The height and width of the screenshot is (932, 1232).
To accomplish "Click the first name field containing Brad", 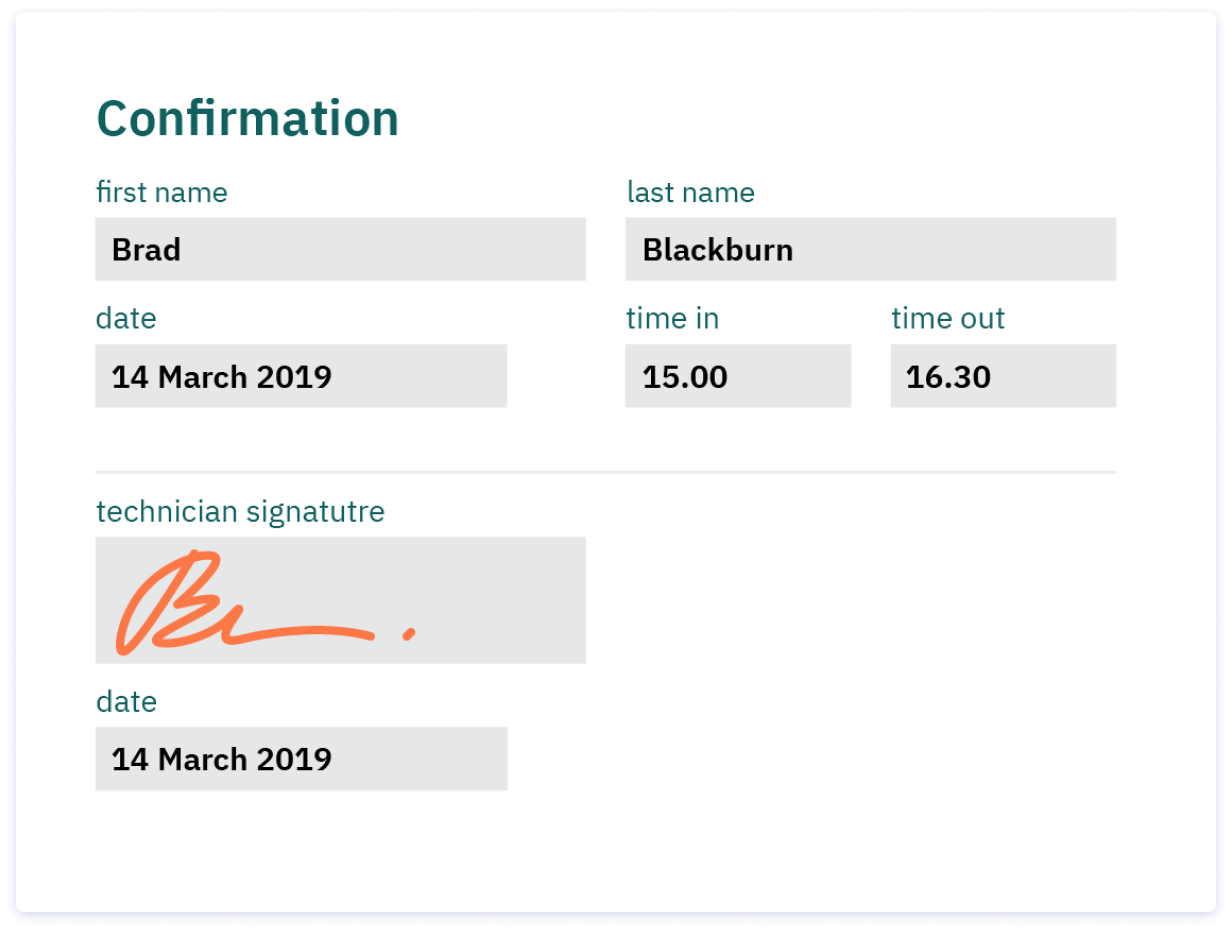I will point(340,249).
